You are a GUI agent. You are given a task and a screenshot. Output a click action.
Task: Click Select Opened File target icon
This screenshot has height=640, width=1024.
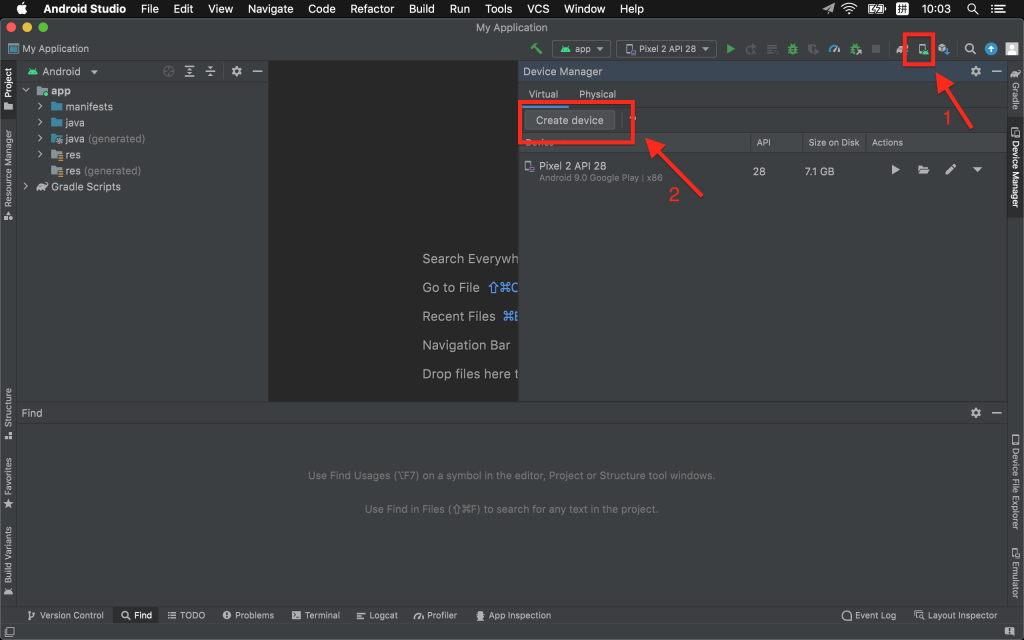point(168,71)
